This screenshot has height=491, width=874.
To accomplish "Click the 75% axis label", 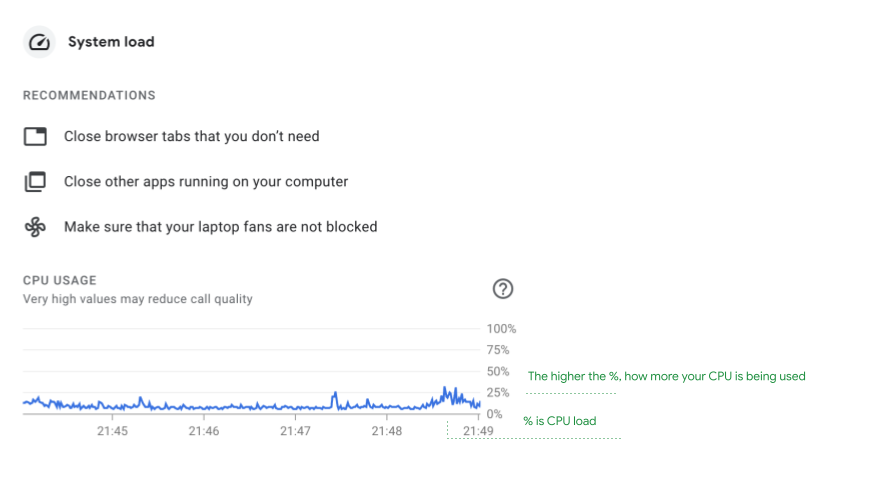I will [498, 350].
